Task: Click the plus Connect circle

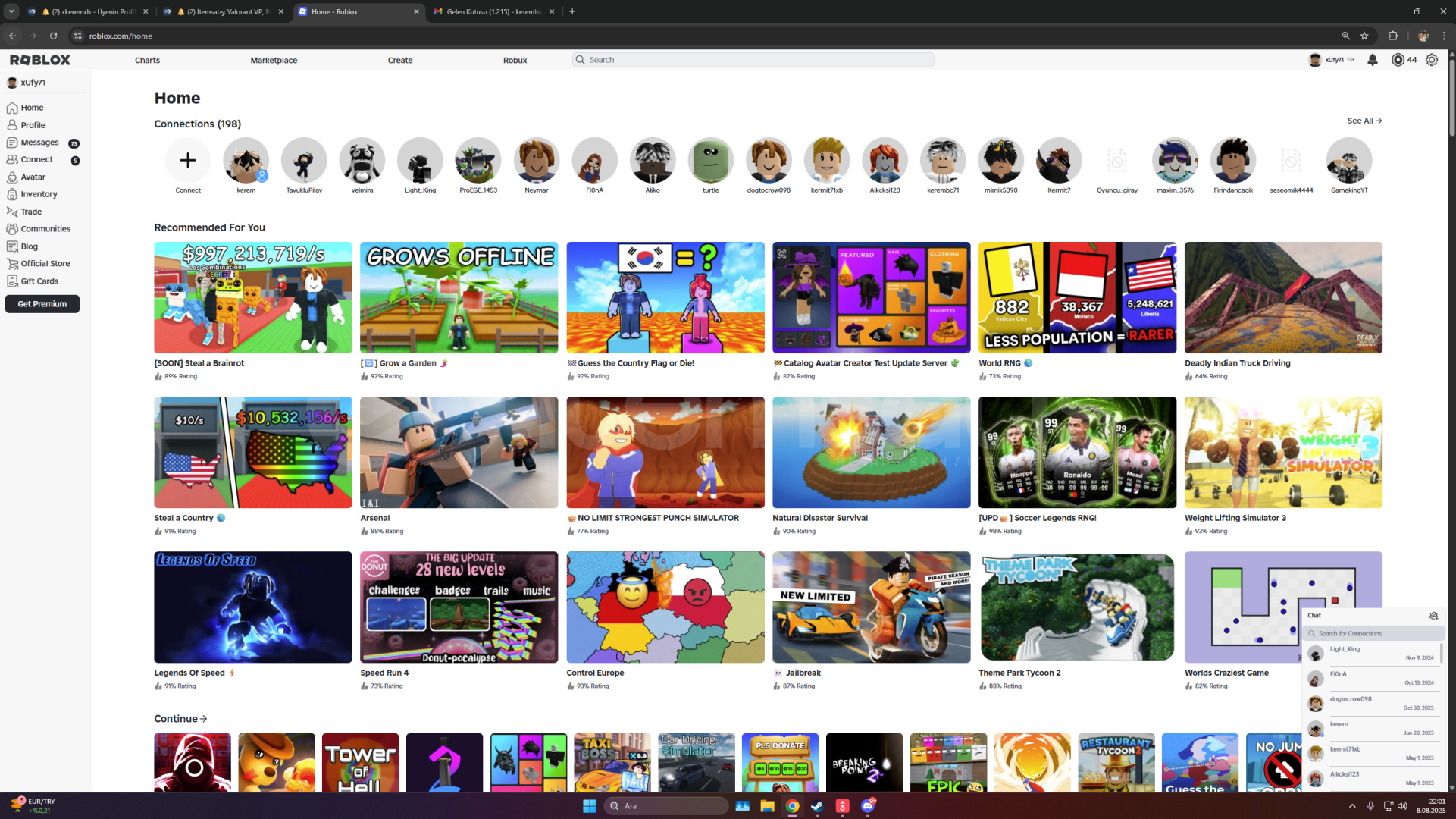Action: pyautogui.click(x=188, y=160)
